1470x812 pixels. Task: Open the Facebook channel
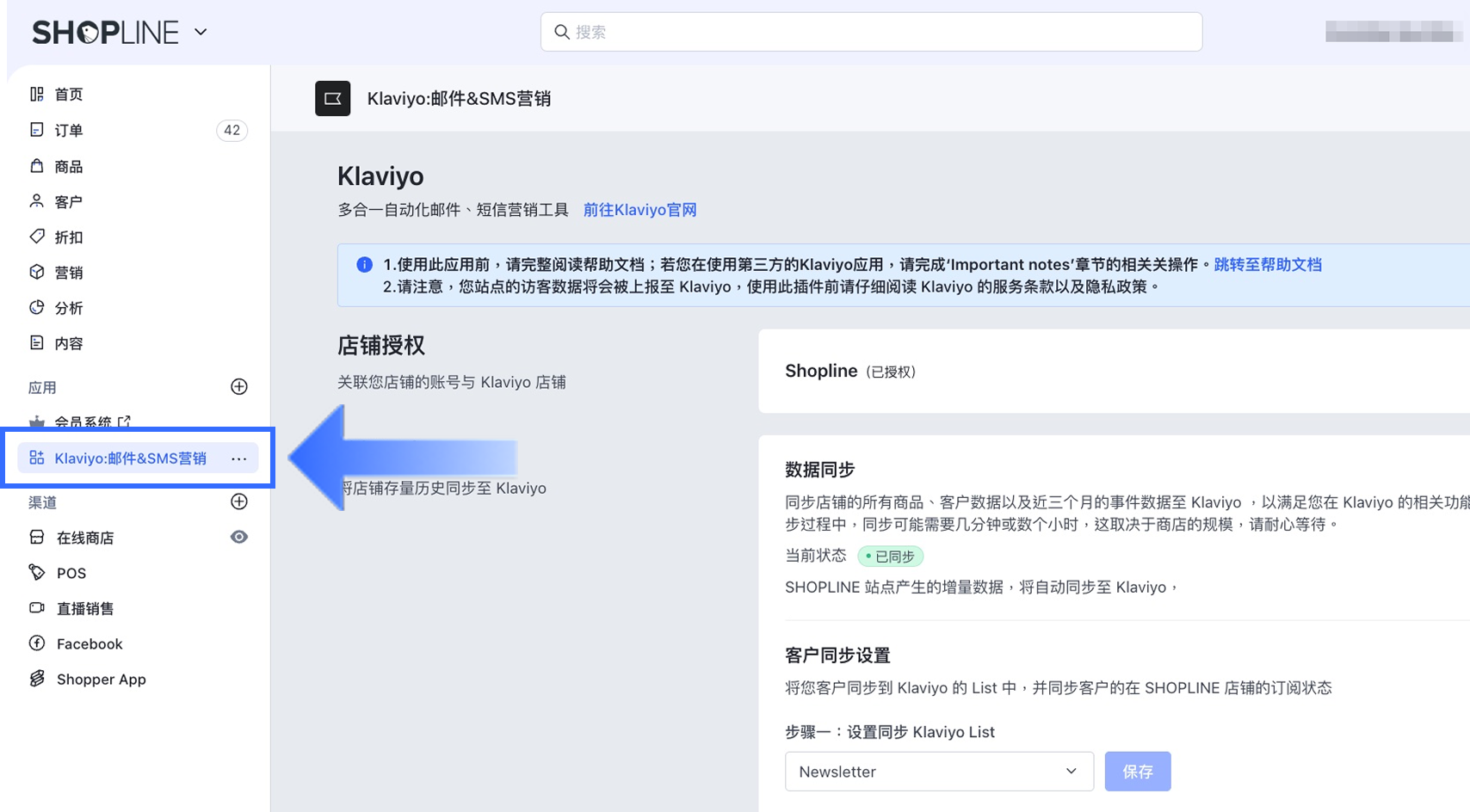tap(90, 644)
